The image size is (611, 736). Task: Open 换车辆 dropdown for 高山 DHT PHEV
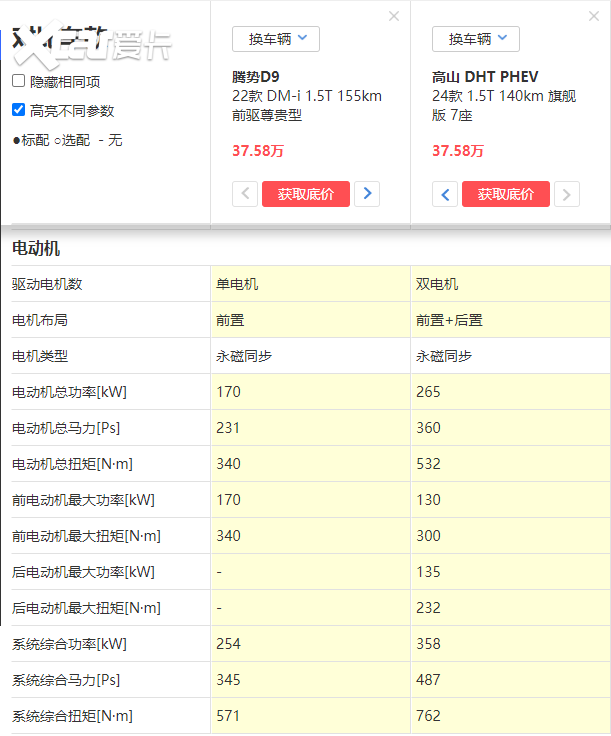pyautogui.click(x=476, y=39)
